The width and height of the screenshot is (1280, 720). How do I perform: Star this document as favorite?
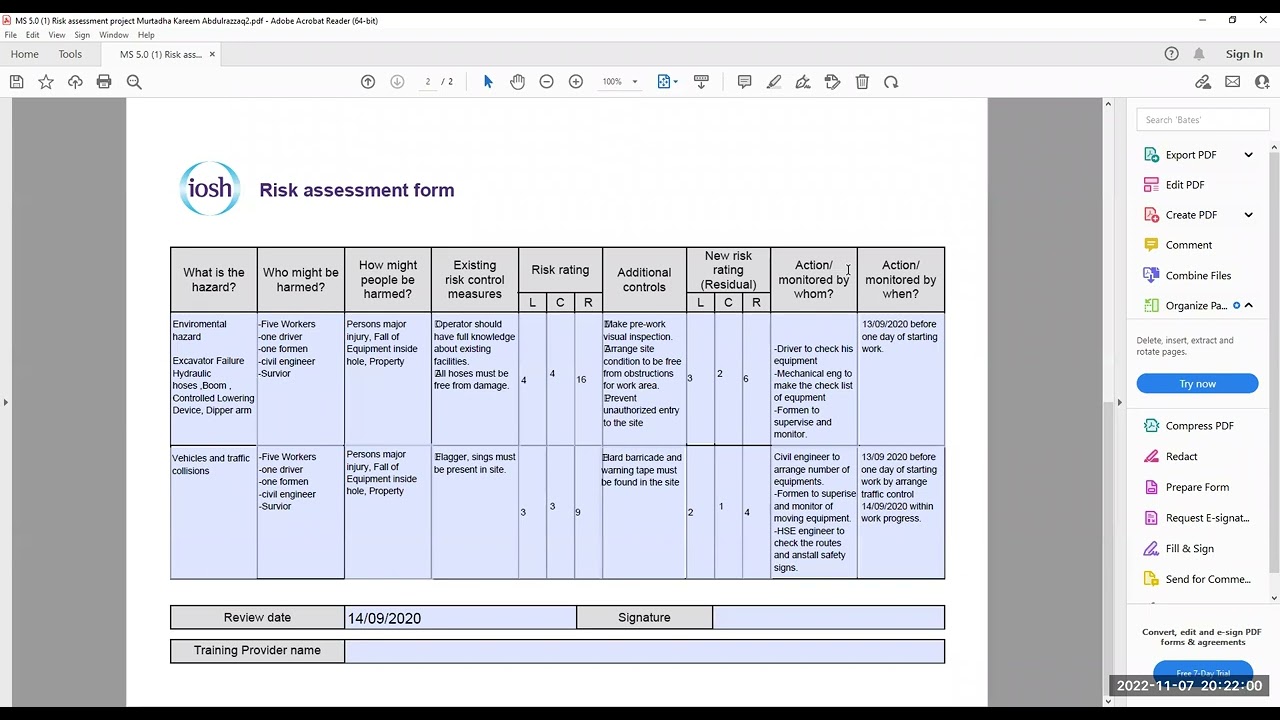(x=46, y=82)
